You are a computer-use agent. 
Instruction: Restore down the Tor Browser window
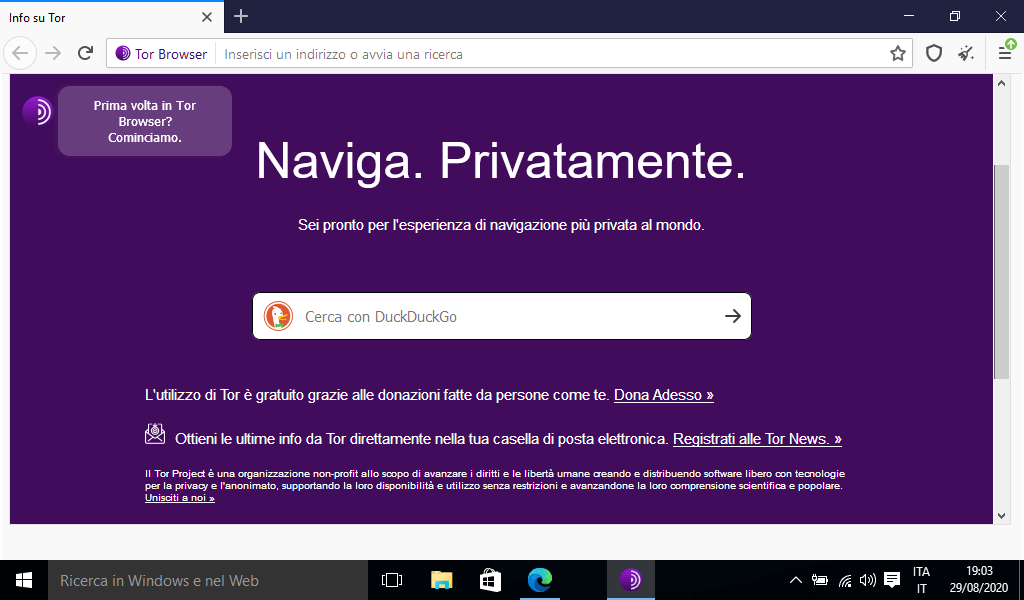pos(955,16)
